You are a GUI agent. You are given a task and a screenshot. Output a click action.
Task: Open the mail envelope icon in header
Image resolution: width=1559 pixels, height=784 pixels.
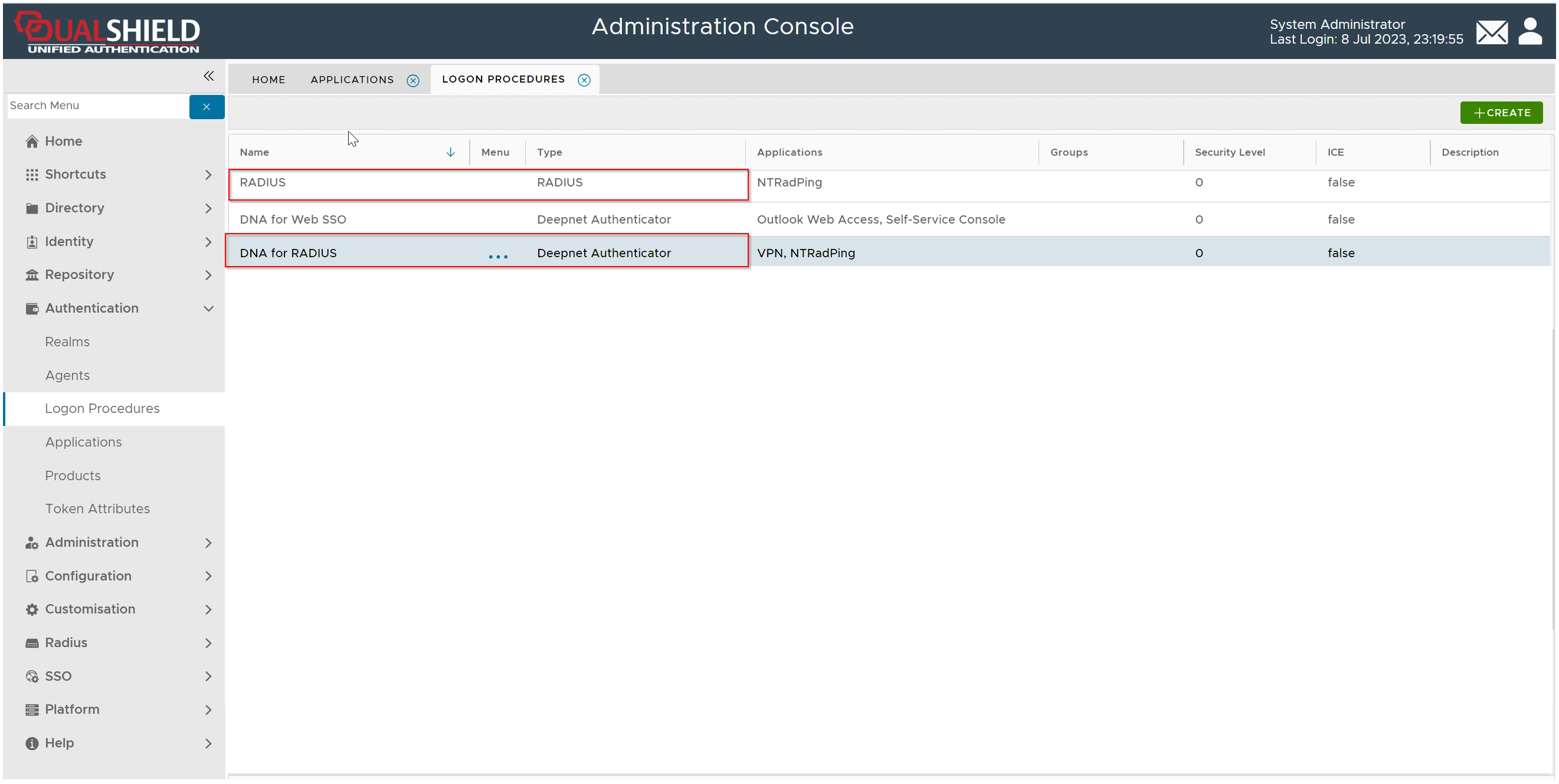coord(1491,32)
